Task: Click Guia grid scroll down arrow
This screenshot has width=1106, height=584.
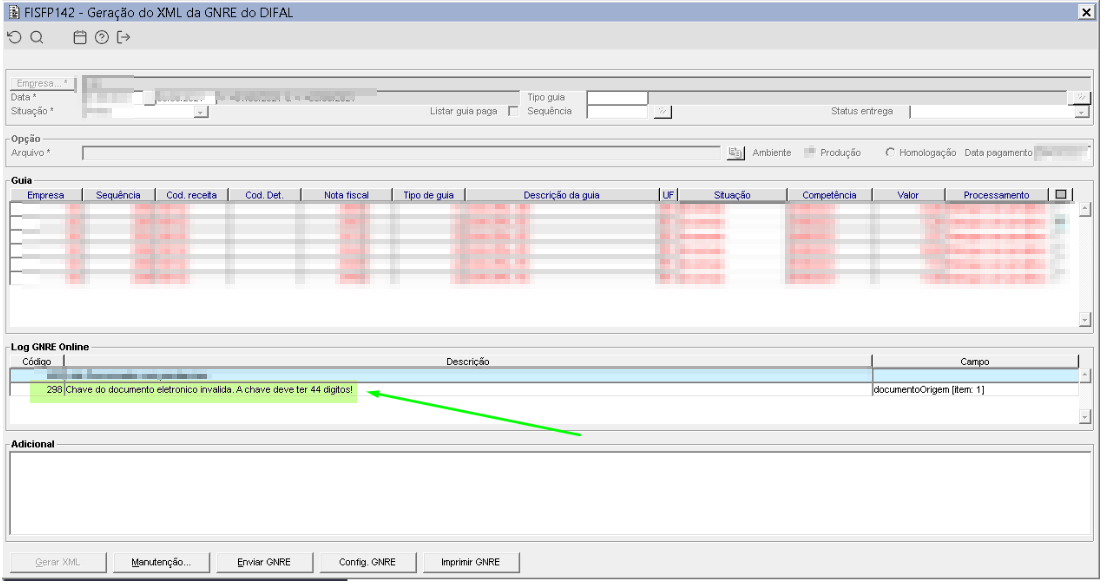Action: 1085,320
